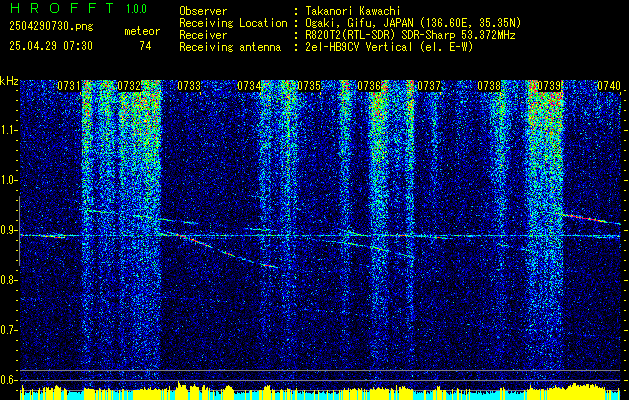Click the meteor count 74

tap(145, 46)
